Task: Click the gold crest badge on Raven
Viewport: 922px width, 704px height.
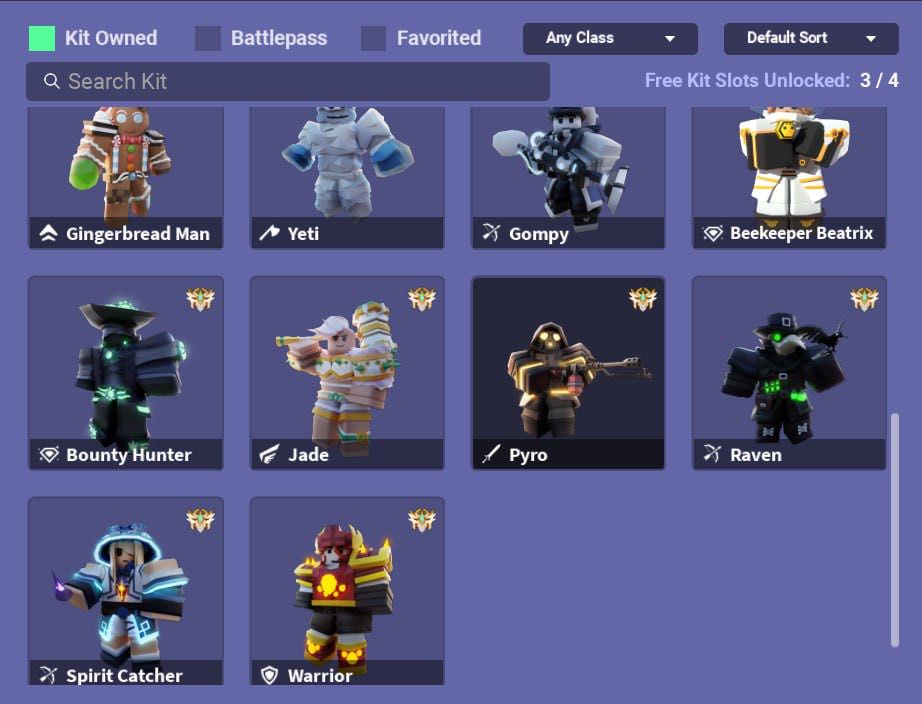Action: 864,299
